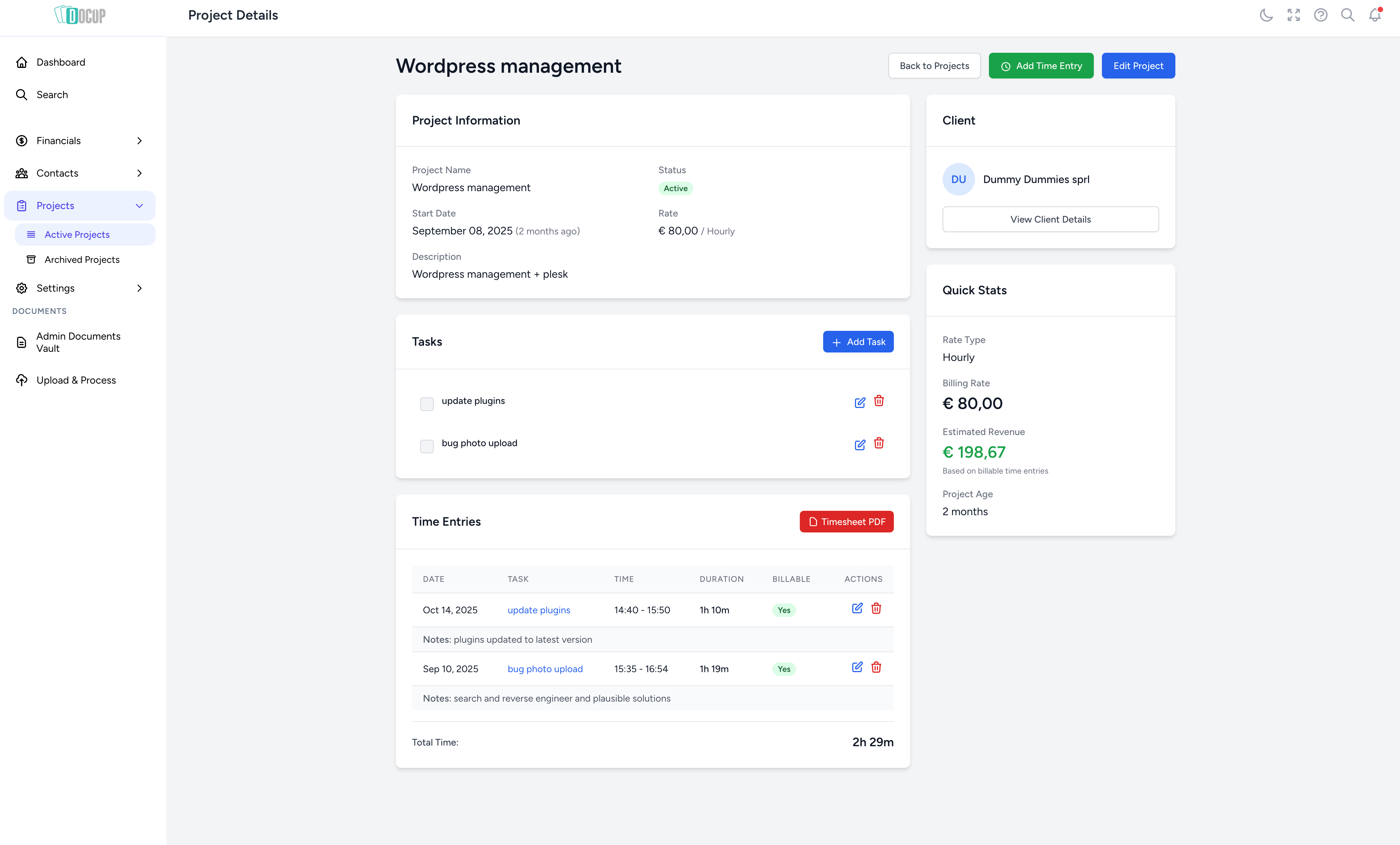Screen dimensions: 1400x845
Task: Delete the bug photo upload task via trash icon
Action: [879, 444]
